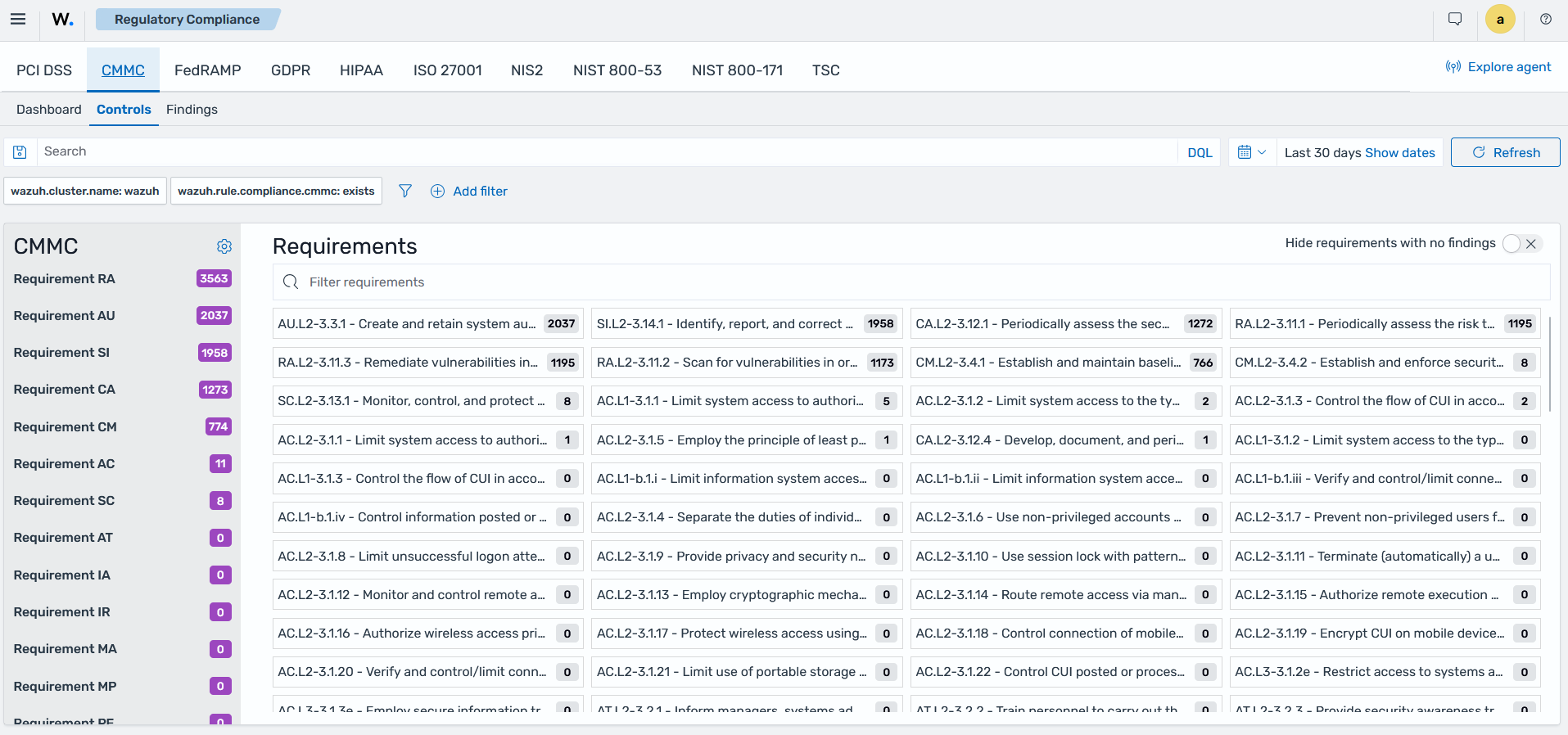The width and height of the screenshot is (1568, 735).
Task: Open requirement CA.L2-3.12.1 card
Action: (x=1066, y=324)
